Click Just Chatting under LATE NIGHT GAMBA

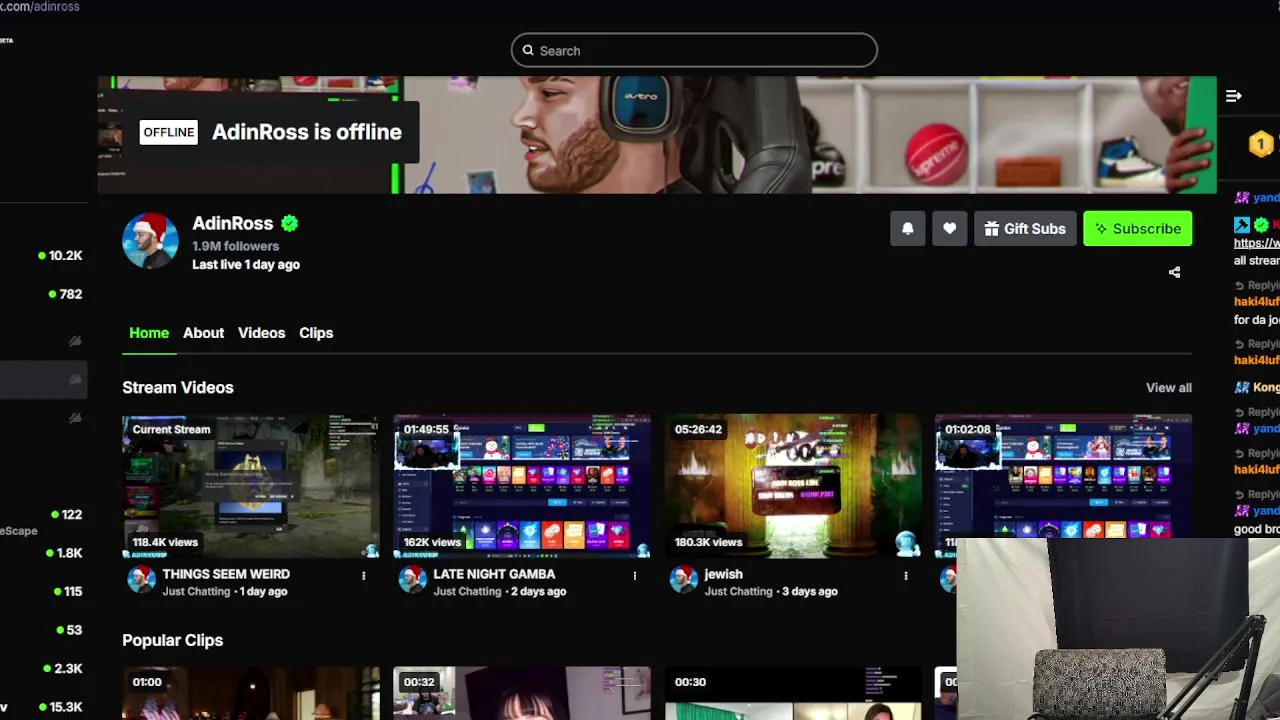(x=467, y=592)
